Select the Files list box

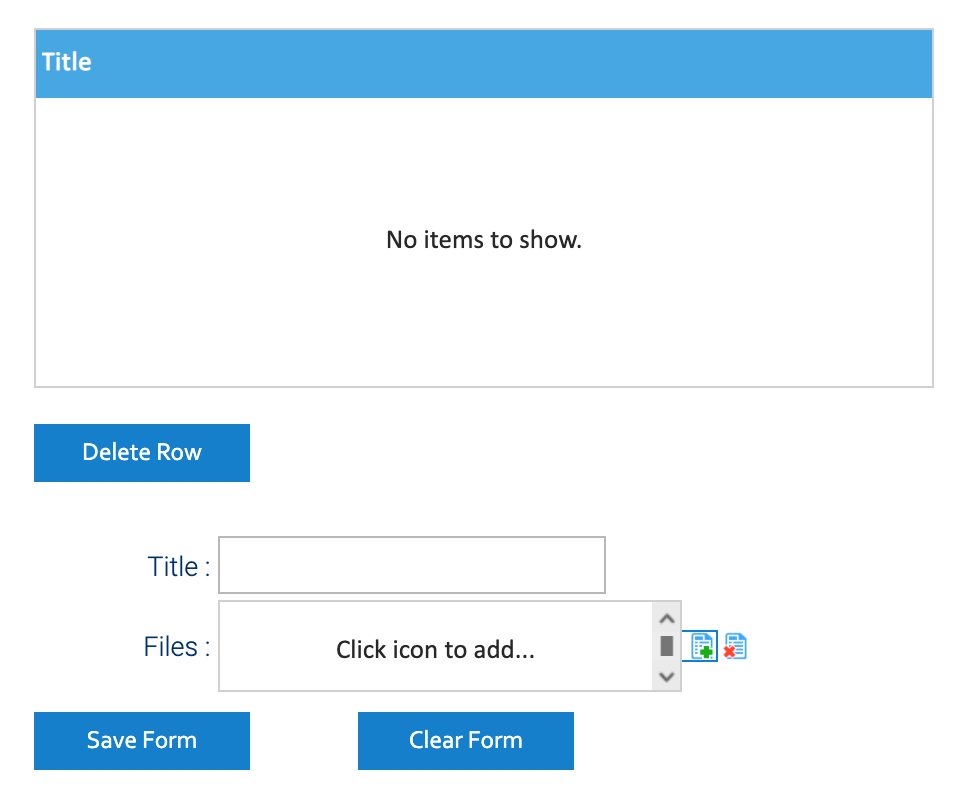(x=435, y=620)
